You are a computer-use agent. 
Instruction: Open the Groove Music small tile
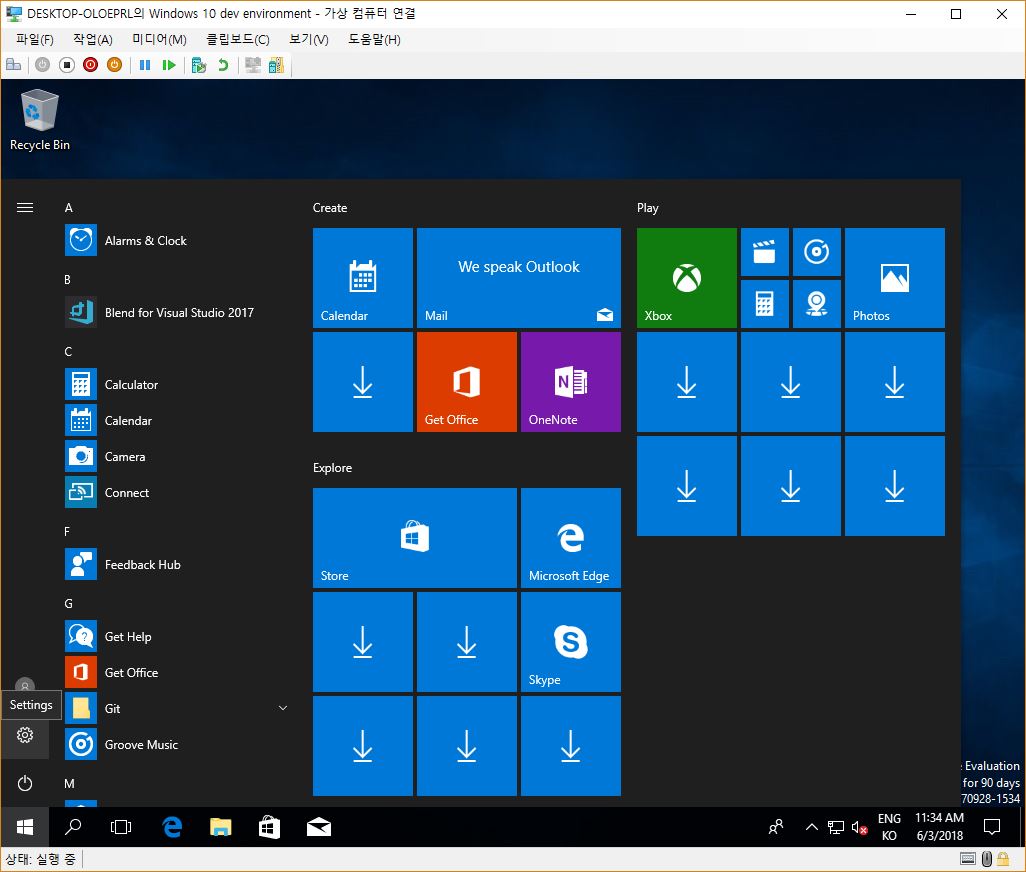[x=817, y=252]
